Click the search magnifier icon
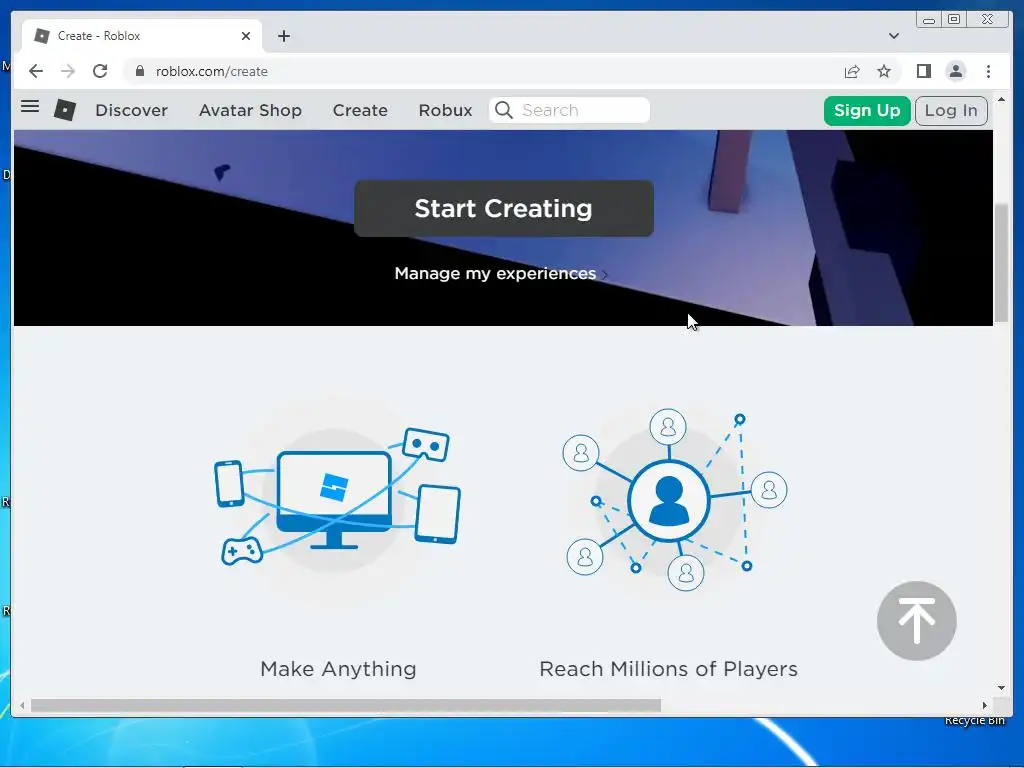 (x=504, y=110)
